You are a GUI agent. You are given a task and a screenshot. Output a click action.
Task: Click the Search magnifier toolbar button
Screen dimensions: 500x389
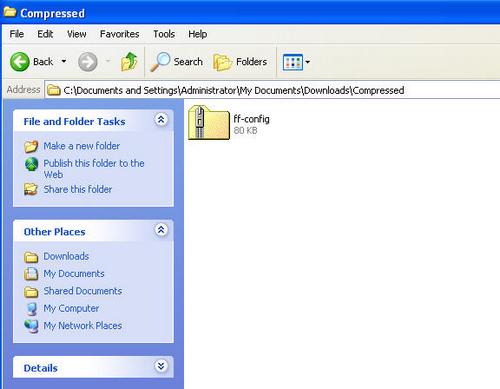[176, 62]
